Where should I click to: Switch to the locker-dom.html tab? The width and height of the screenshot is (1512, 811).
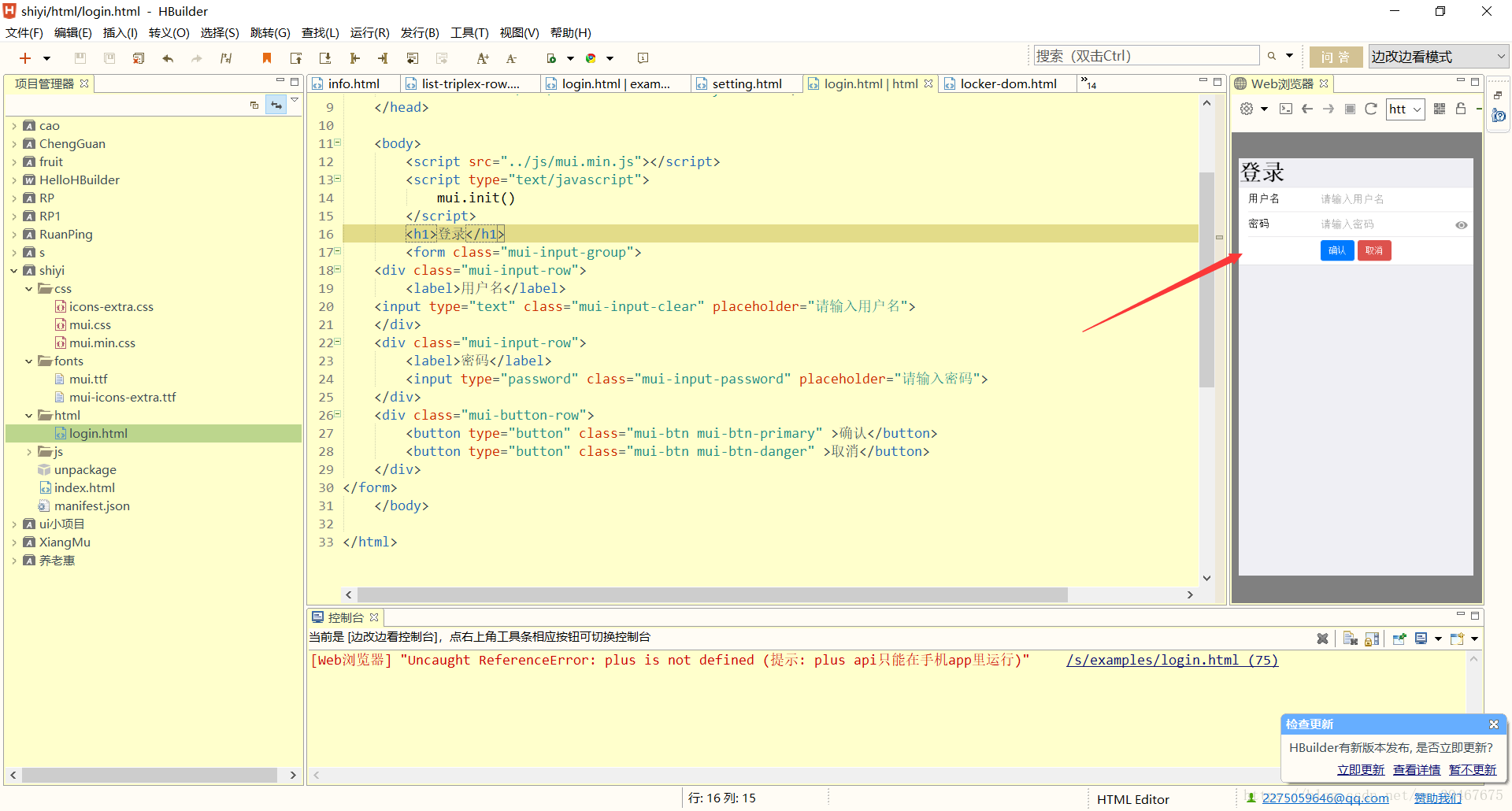(x=1008, y=83)
